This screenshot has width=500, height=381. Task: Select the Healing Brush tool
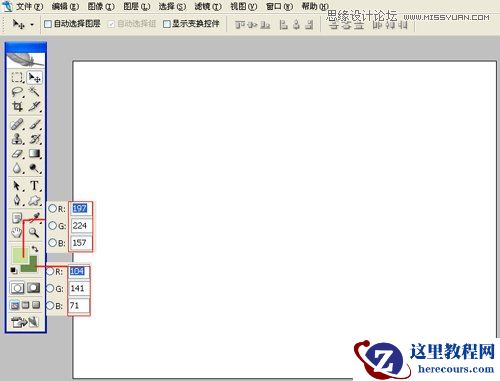click(17, 124)
